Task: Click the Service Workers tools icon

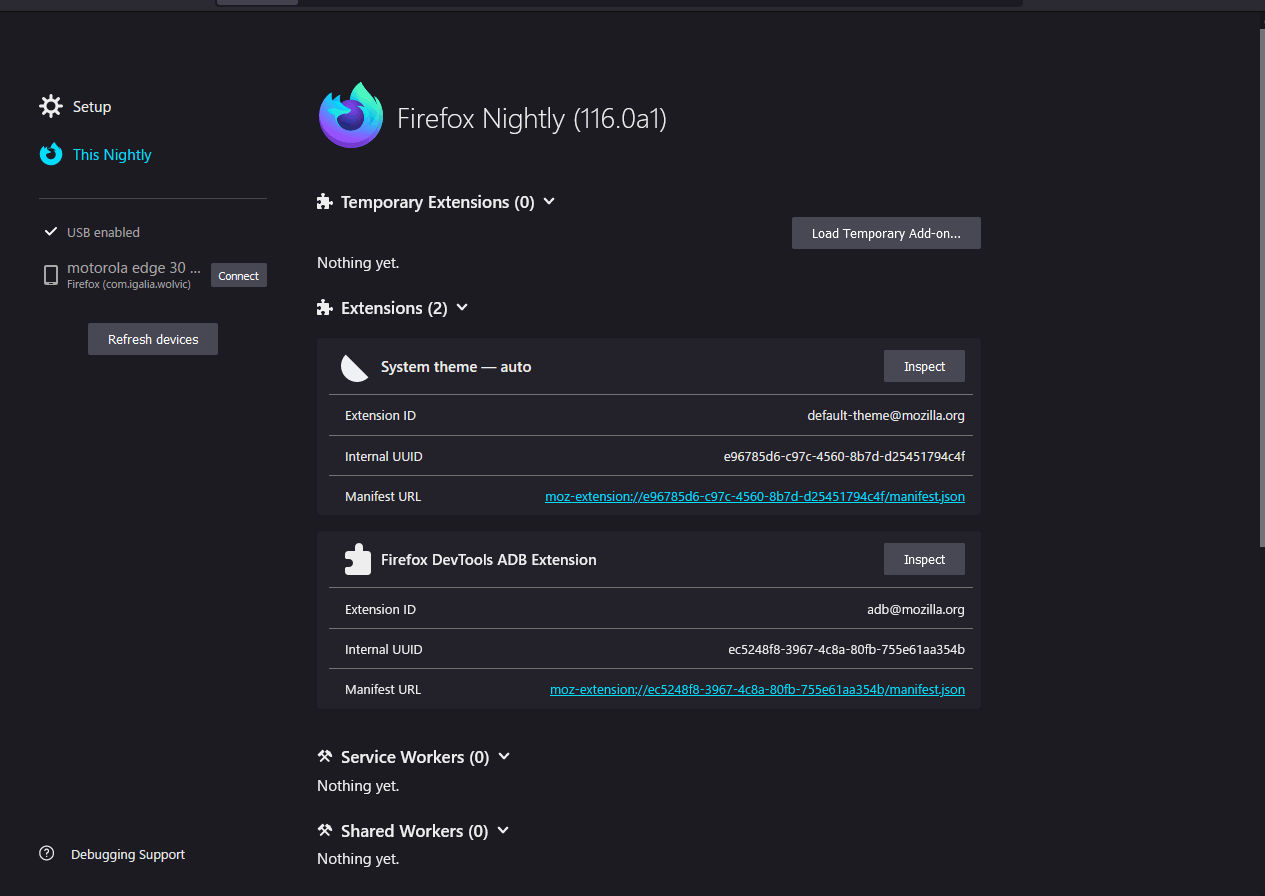Action: [324, 757]
